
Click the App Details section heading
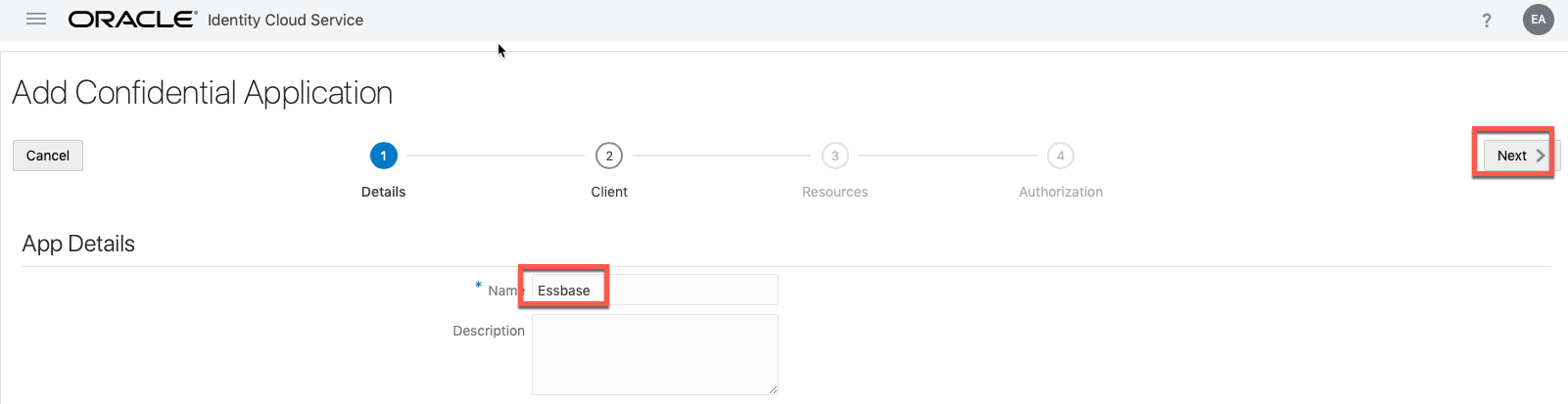(x=78, y=244)
